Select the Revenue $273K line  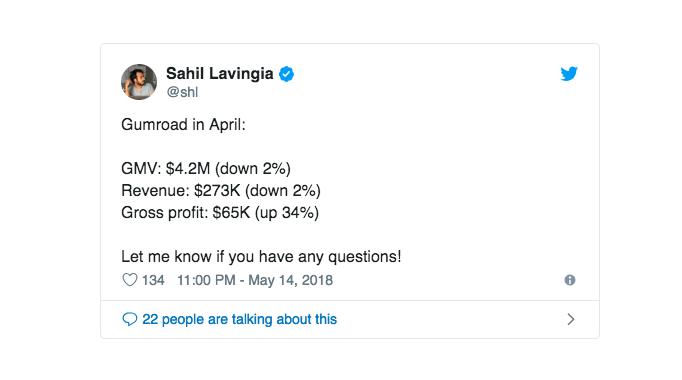pos(221,190)
